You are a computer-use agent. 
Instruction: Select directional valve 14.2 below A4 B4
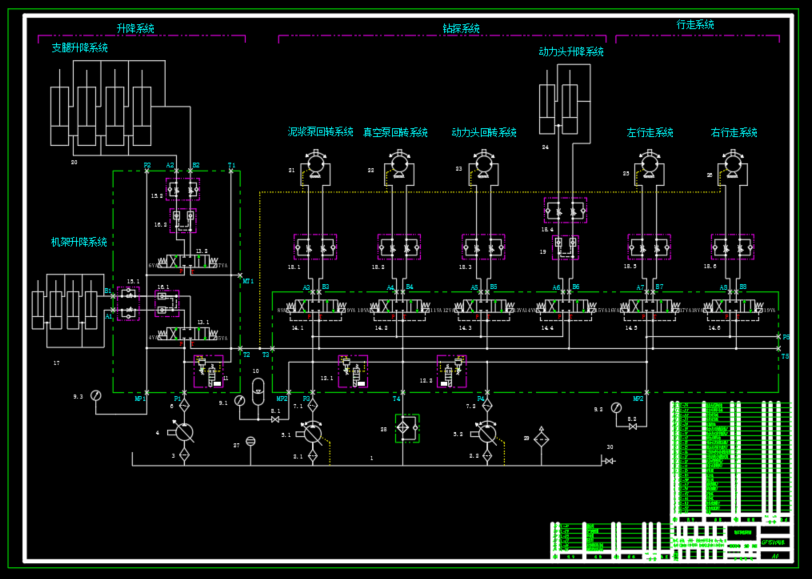pyautogui.click(x=399, y=308)
